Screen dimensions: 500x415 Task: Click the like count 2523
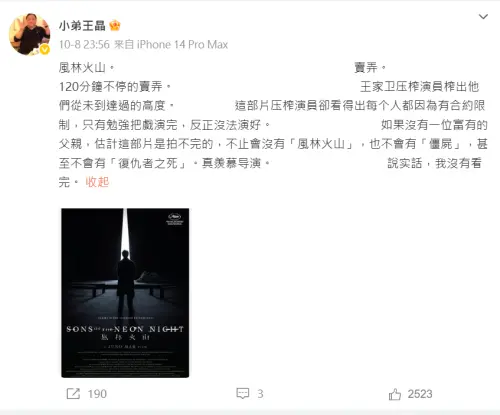coord(420,394)
